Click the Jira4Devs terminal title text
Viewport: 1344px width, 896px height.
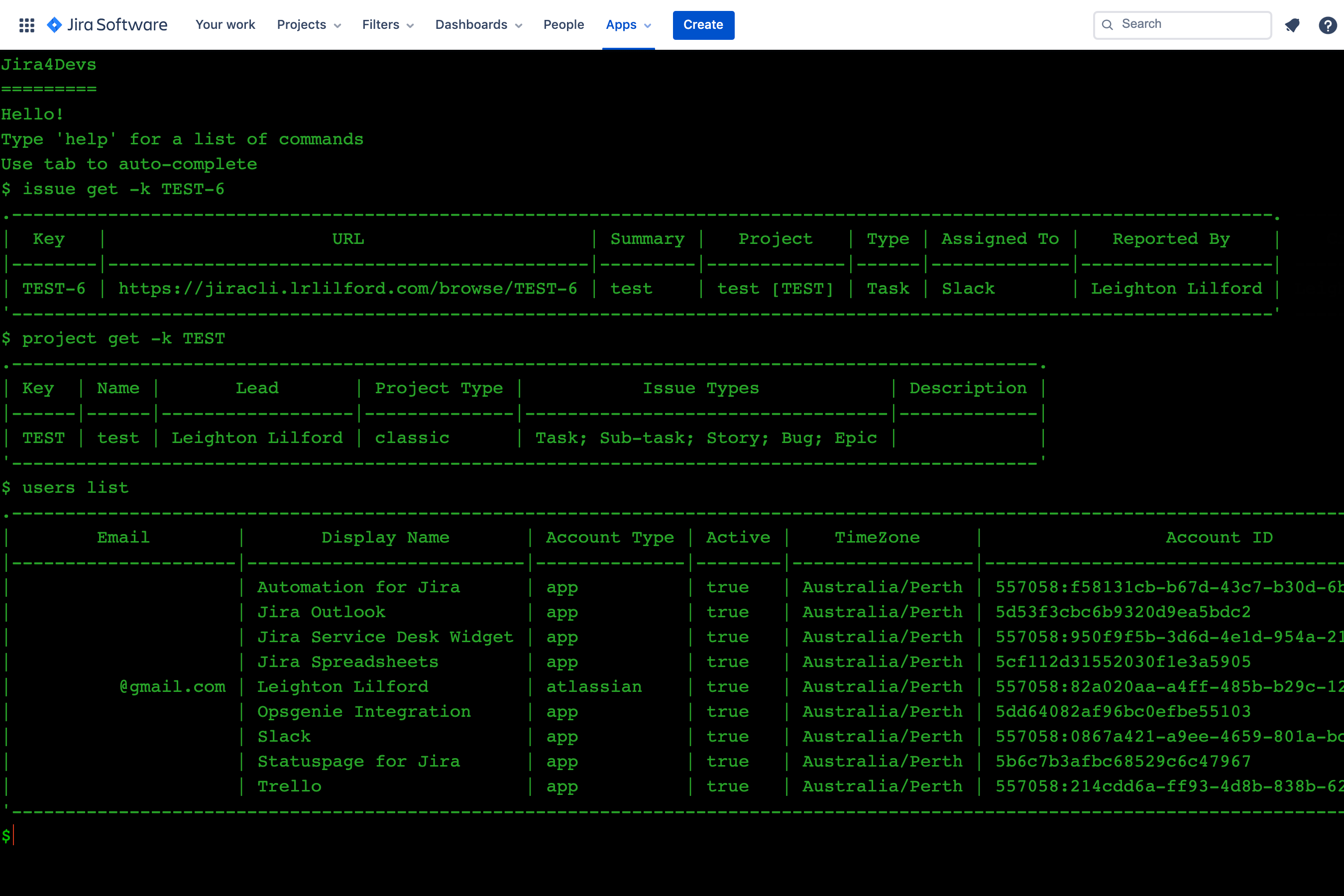[x=49, y=65]
